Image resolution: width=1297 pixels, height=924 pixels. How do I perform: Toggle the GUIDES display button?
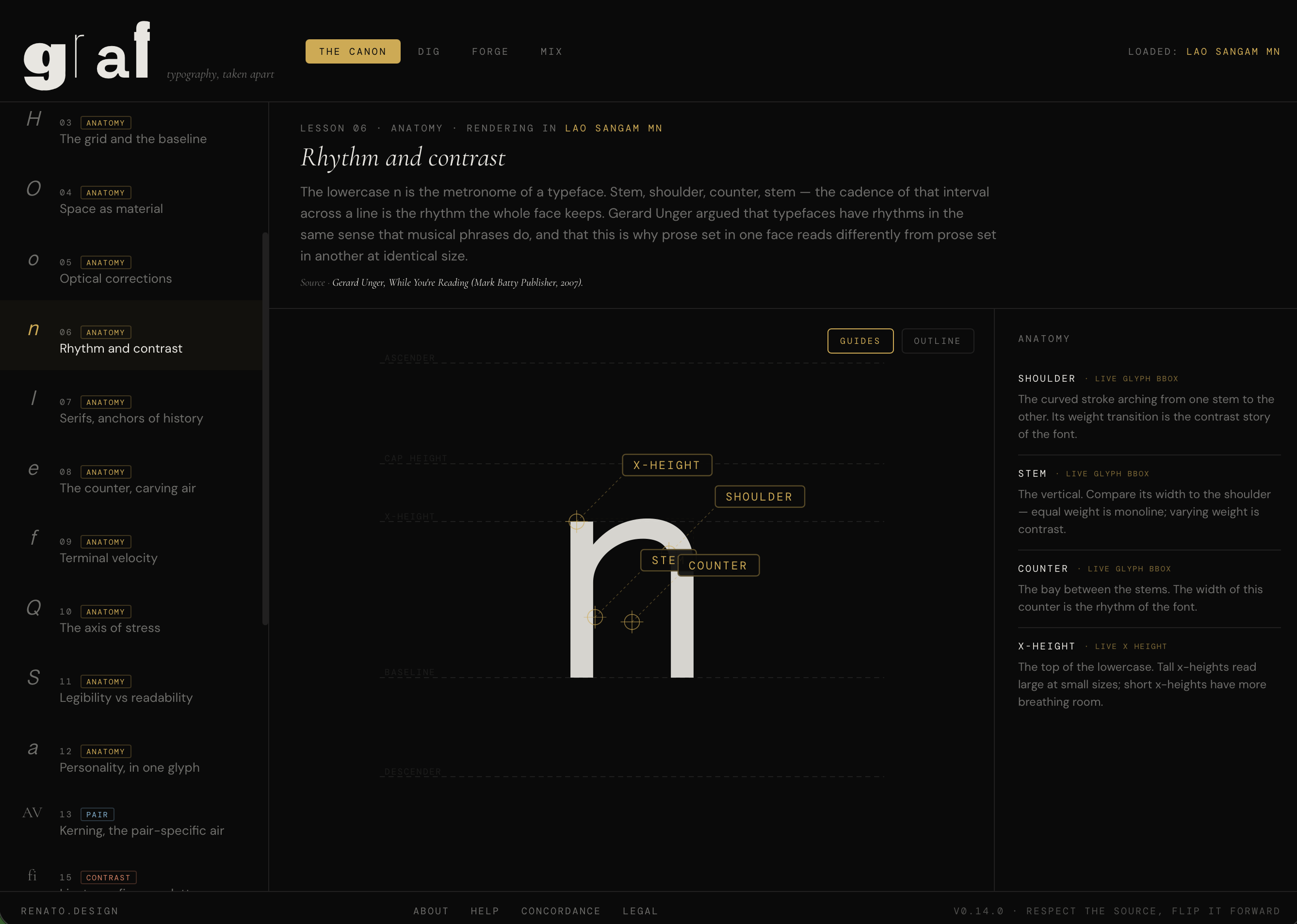[x=859, y=341]
